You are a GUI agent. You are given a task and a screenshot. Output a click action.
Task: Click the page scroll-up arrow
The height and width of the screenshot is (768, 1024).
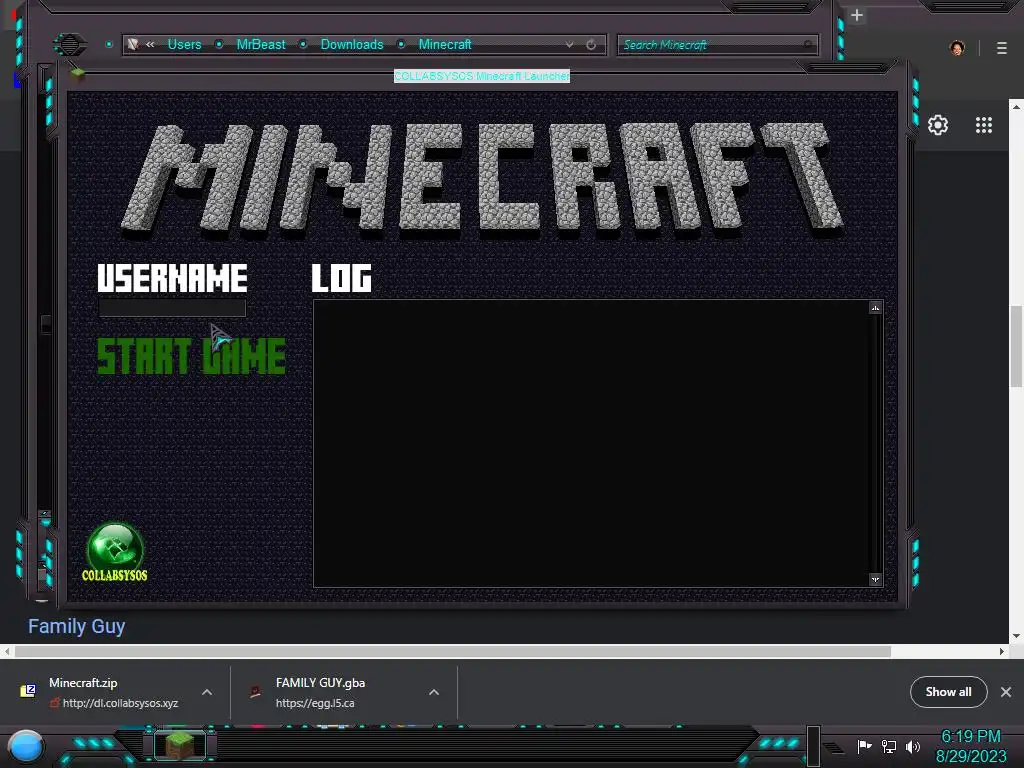(1016, 105)
